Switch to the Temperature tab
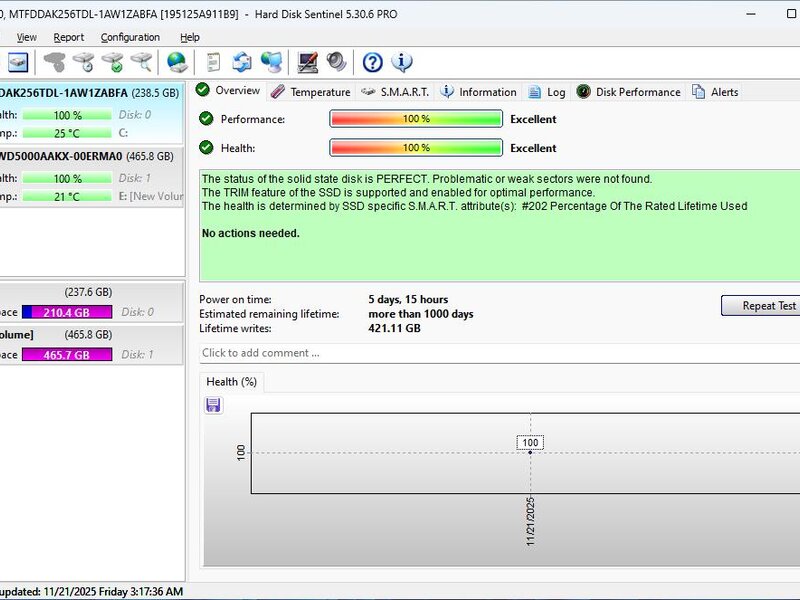800x600 pixels. (311, 92)
